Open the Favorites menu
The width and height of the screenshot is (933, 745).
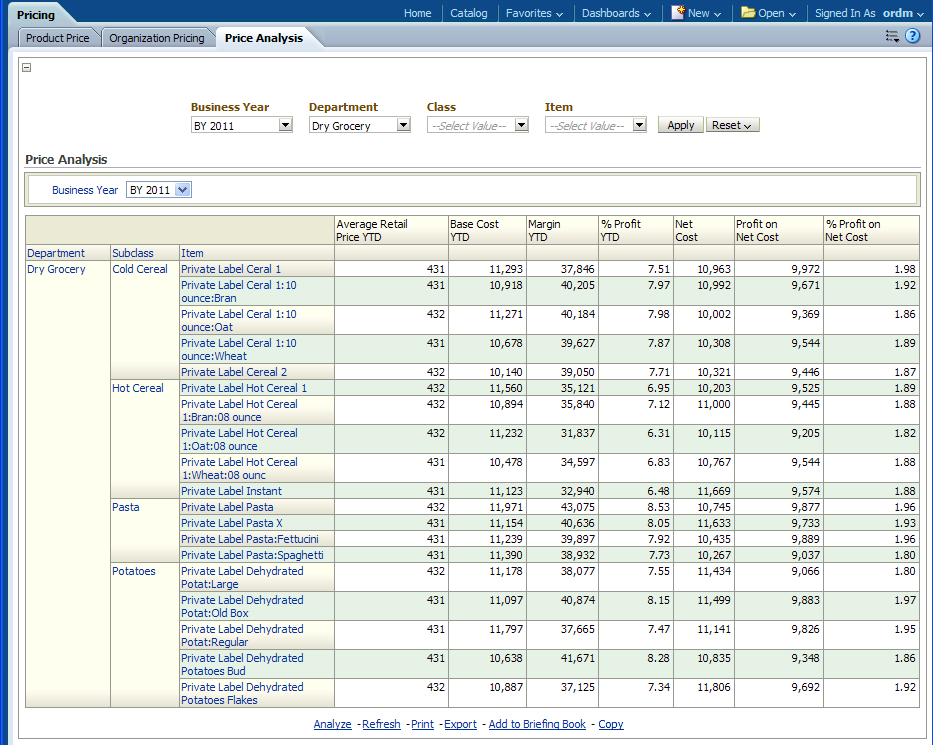coord(534,13)
